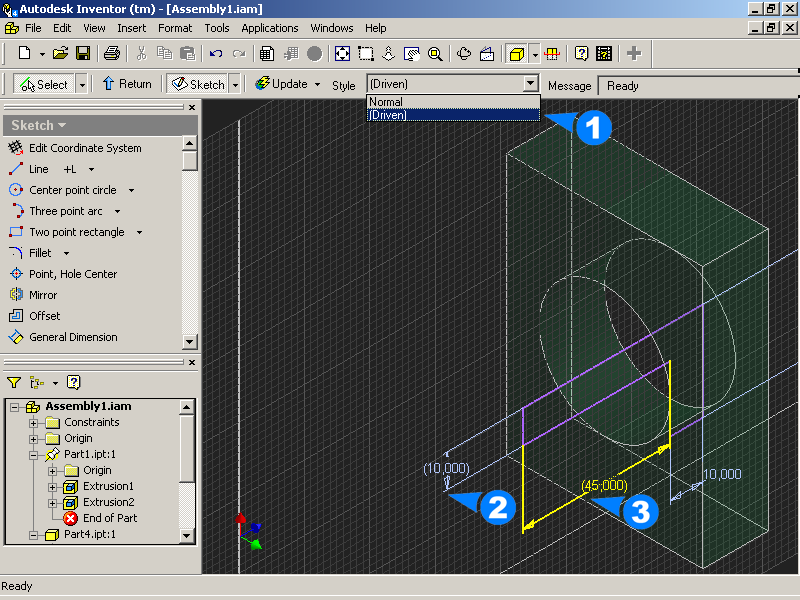
Task: Select Extrusion2 in the browser tree
Action: (108, 502)
